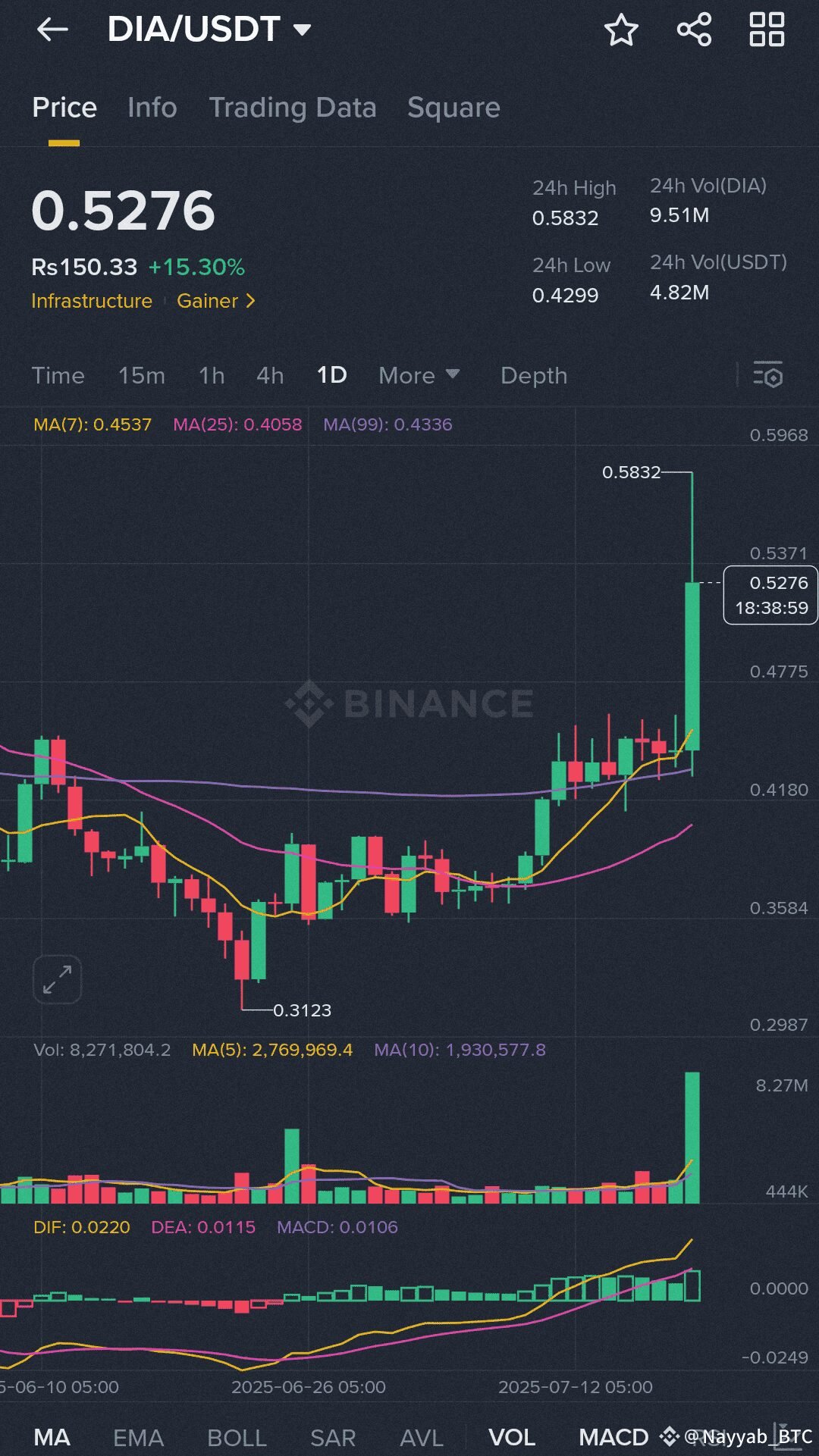Screen dimensions: 819x1456
Task: Add DIA/USDT to favorites with star
Action: [x=621, y=30]
